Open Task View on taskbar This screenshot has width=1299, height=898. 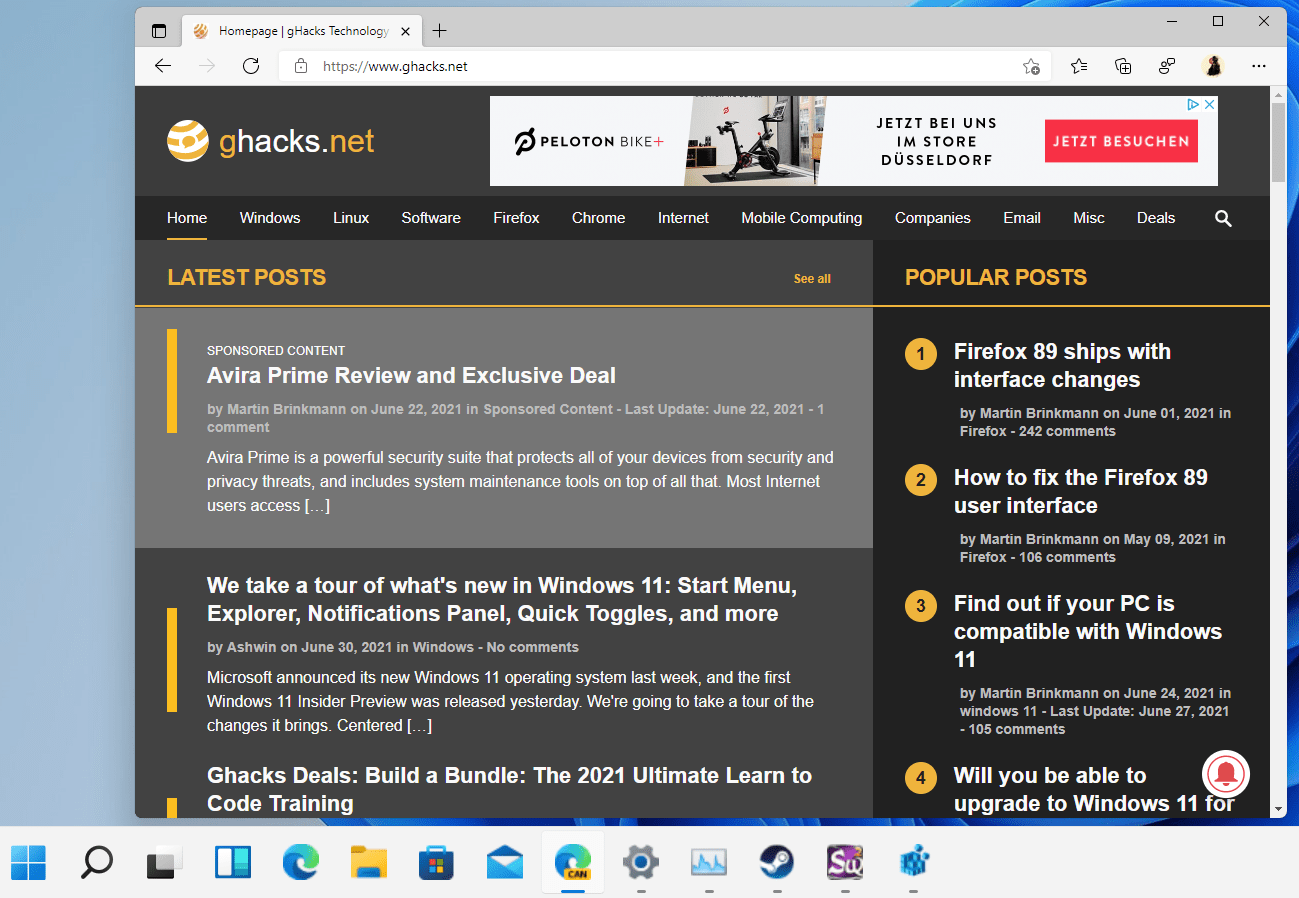[165, 862]
